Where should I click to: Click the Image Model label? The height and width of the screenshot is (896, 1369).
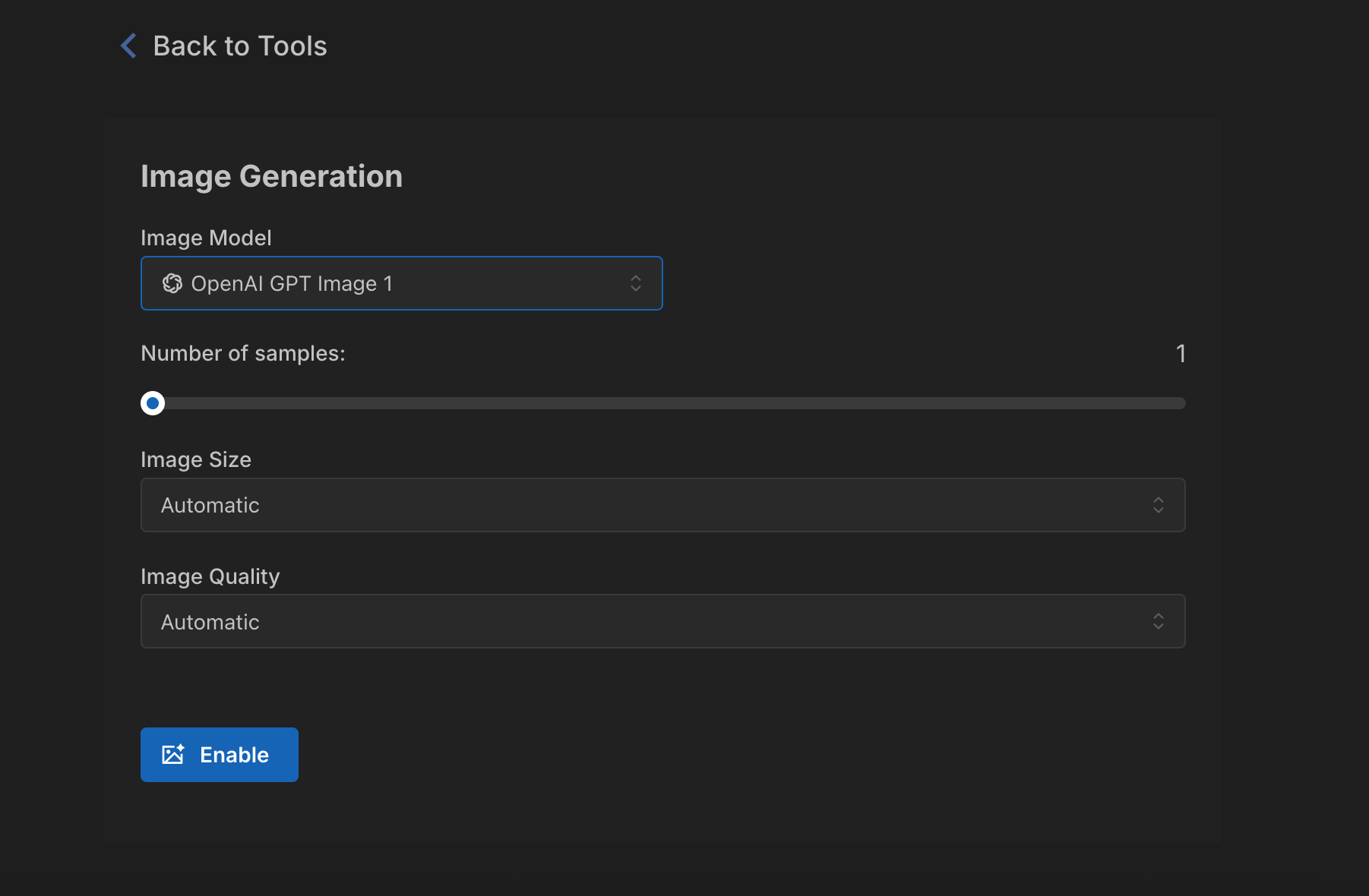pyautogui.click(x=206, y=238)
